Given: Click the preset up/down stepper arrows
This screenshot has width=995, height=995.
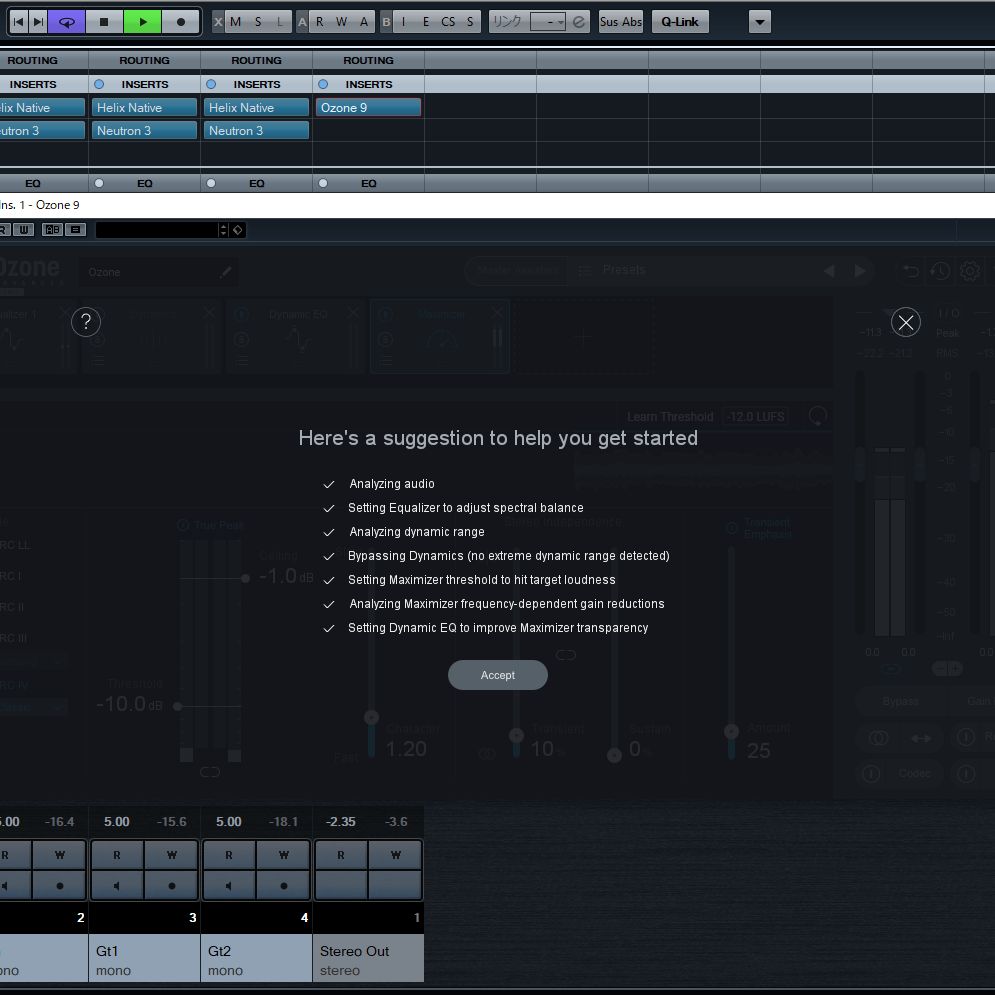Looking at the screenshot, I should pyautogui.click(x=223, y=230).
